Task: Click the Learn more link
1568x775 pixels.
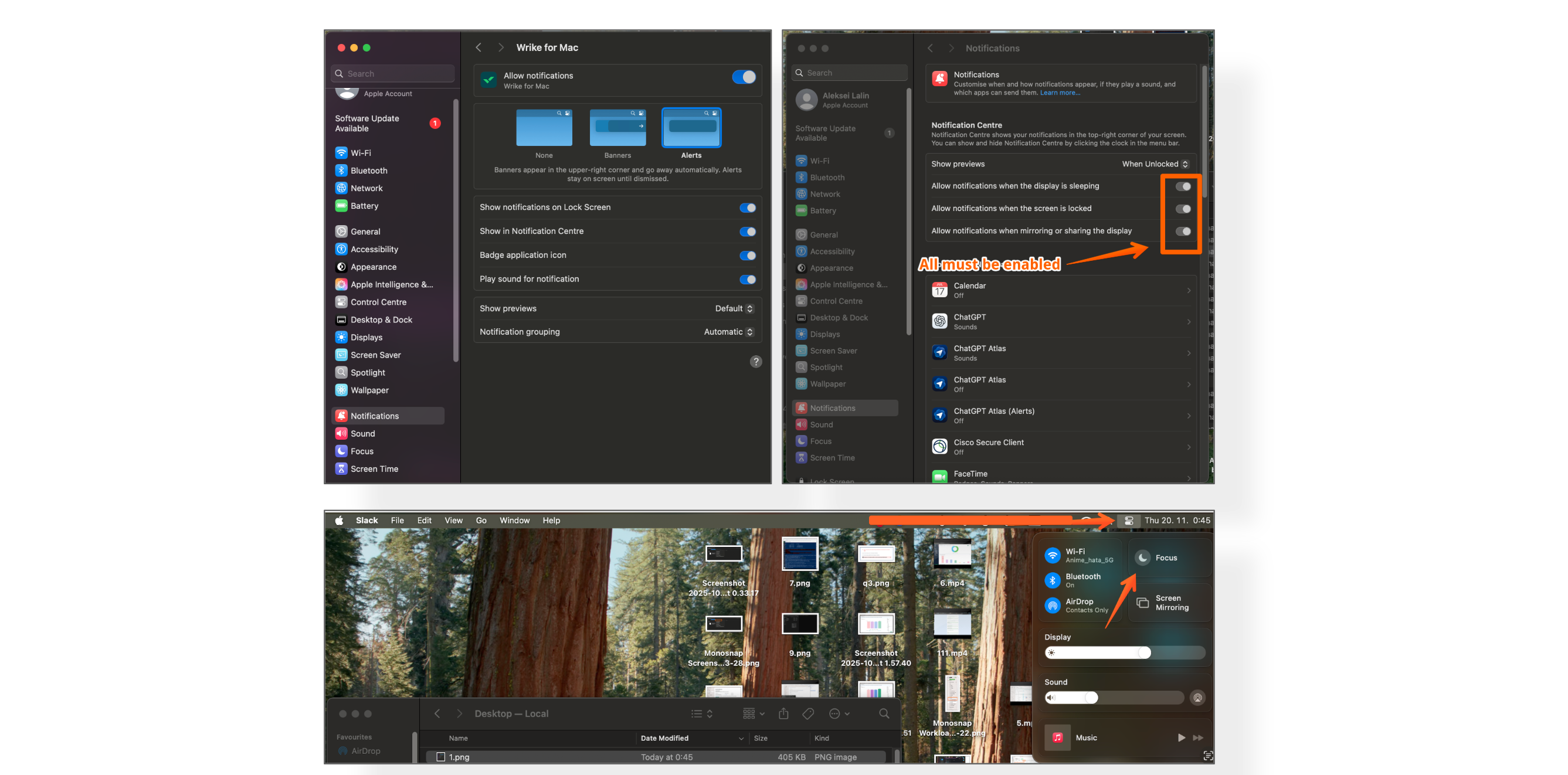Action: pos(1060,93)
